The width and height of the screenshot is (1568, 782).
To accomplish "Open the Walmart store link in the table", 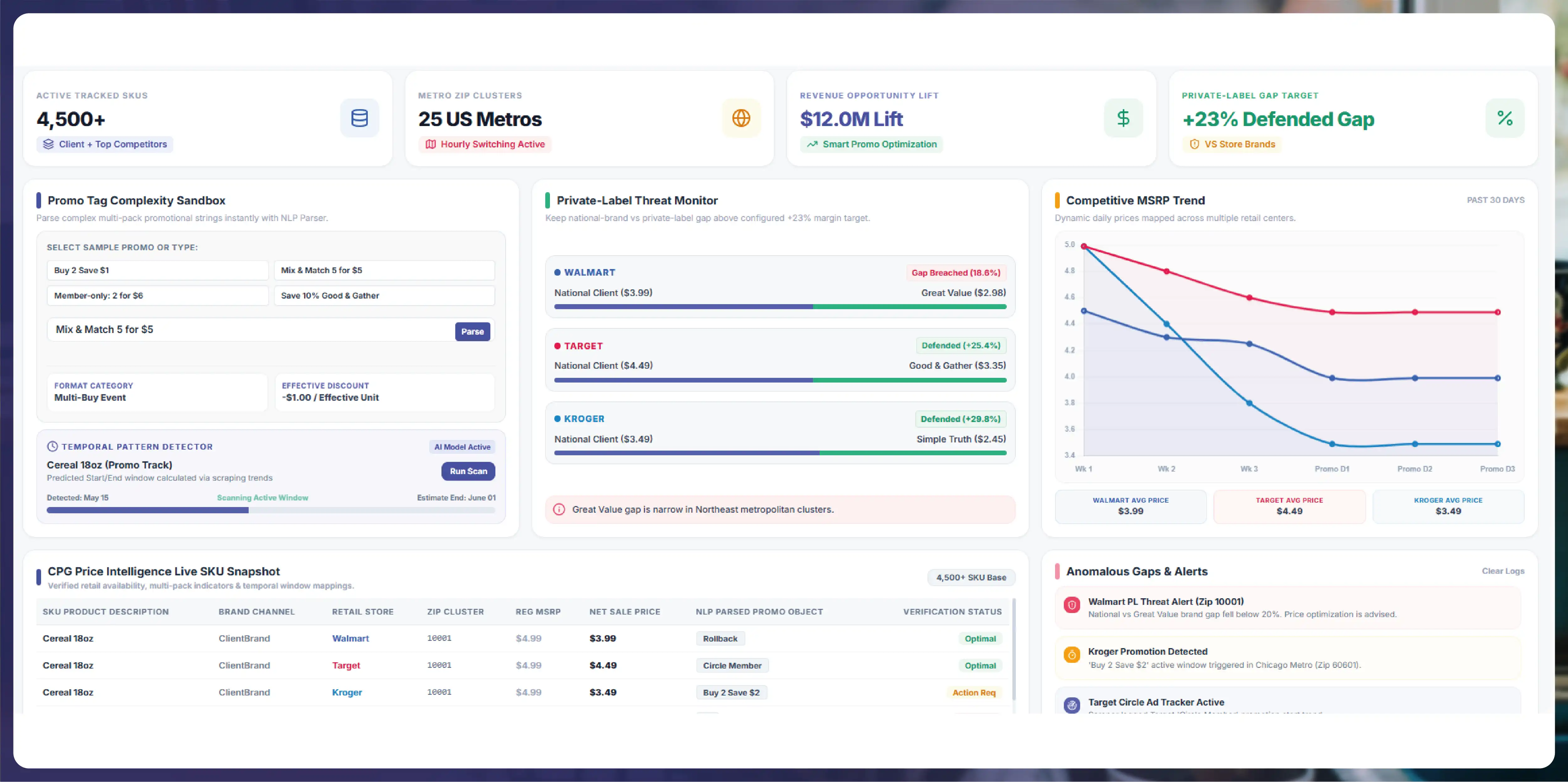I will point(350,638).
